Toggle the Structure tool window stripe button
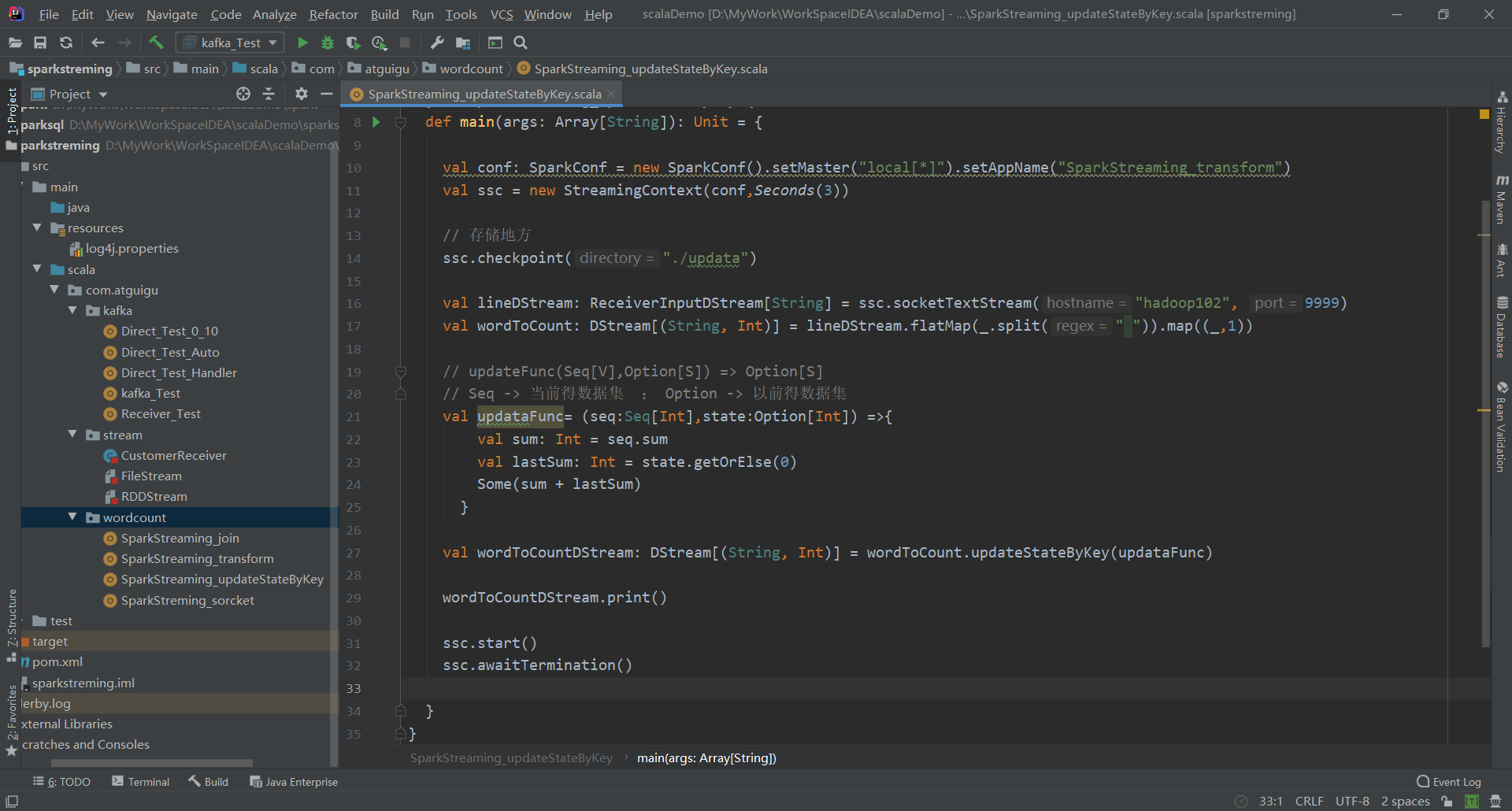This screenshot has width=1512, height=811. click(x=11, y=626)
